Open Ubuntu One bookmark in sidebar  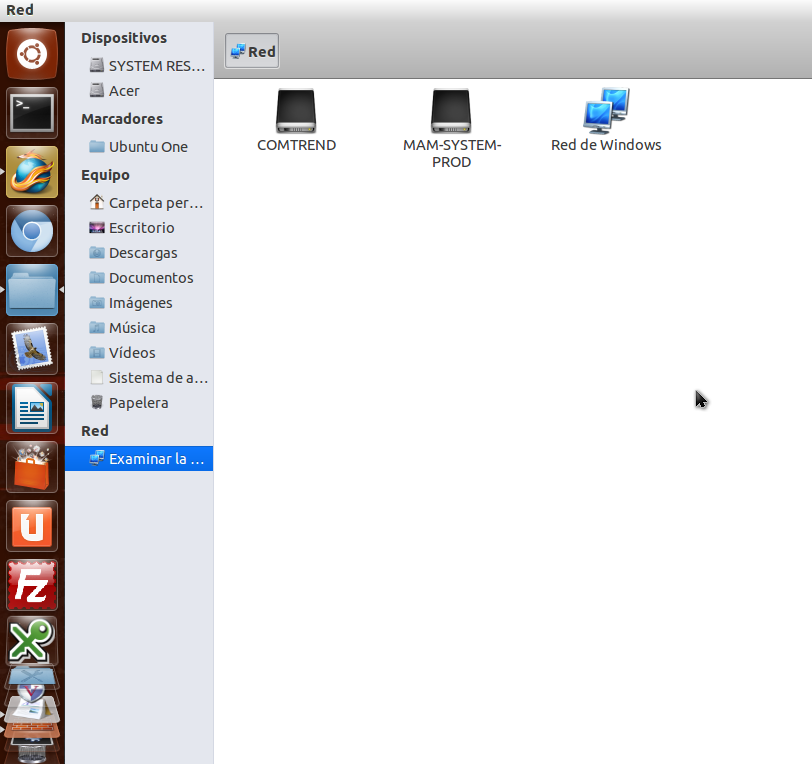[148, 147]
